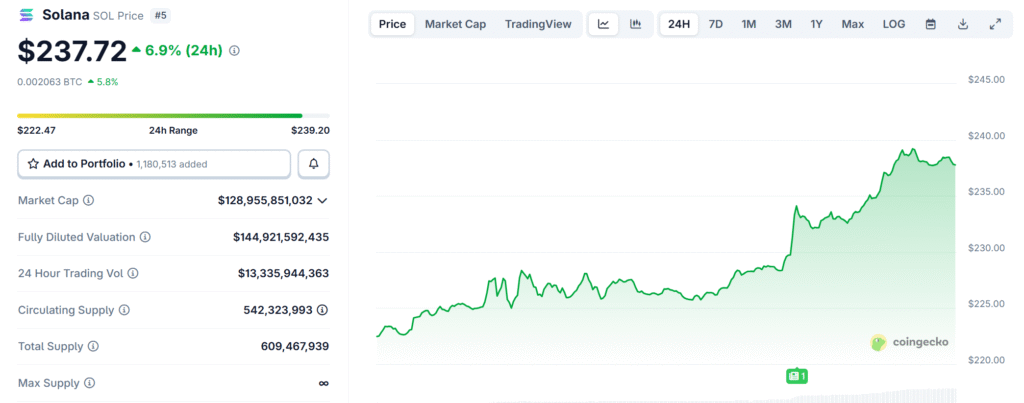Viewport: 1024px width, 403px height.
Task: Click Total Supply info icon
Action: coord(93,346)
